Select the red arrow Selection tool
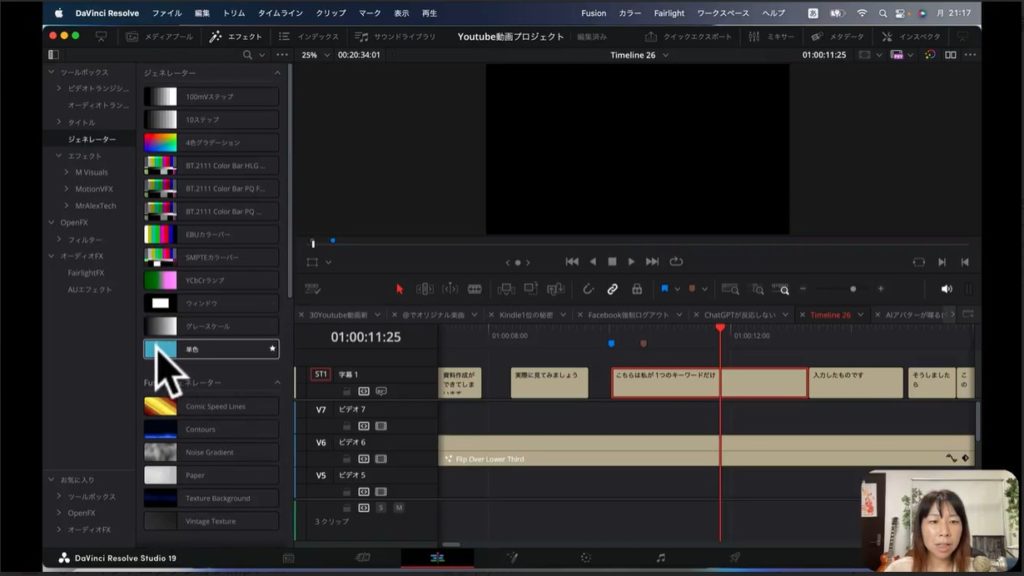This screenshot has width=1024, height=576. (x=399, y=289)
